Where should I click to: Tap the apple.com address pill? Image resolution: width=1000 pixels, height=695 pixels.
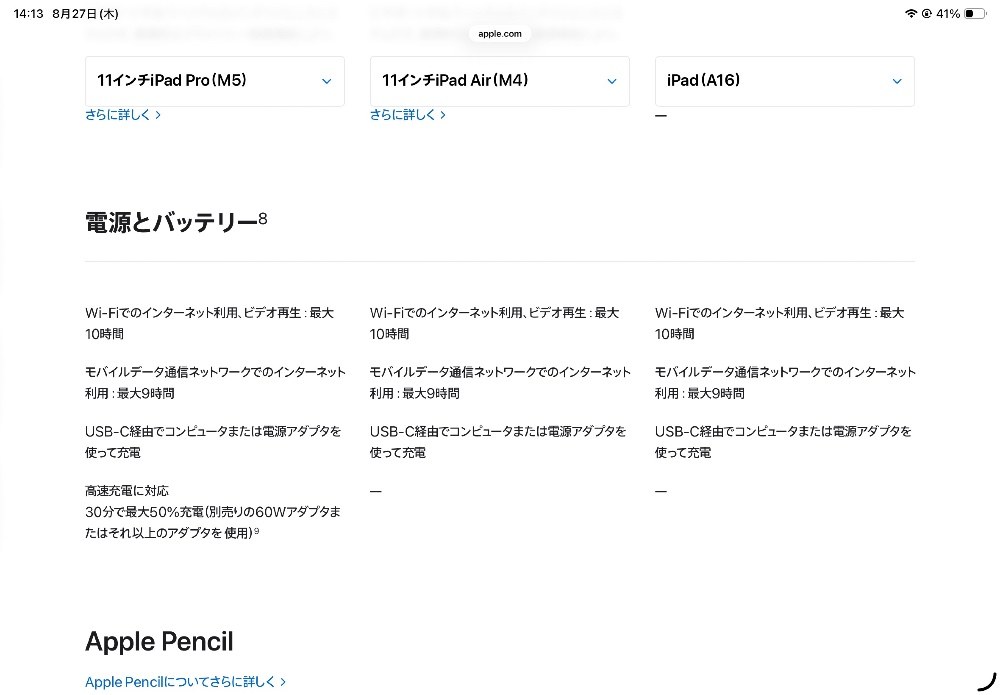pyautogui.click(x=500, y=34)
